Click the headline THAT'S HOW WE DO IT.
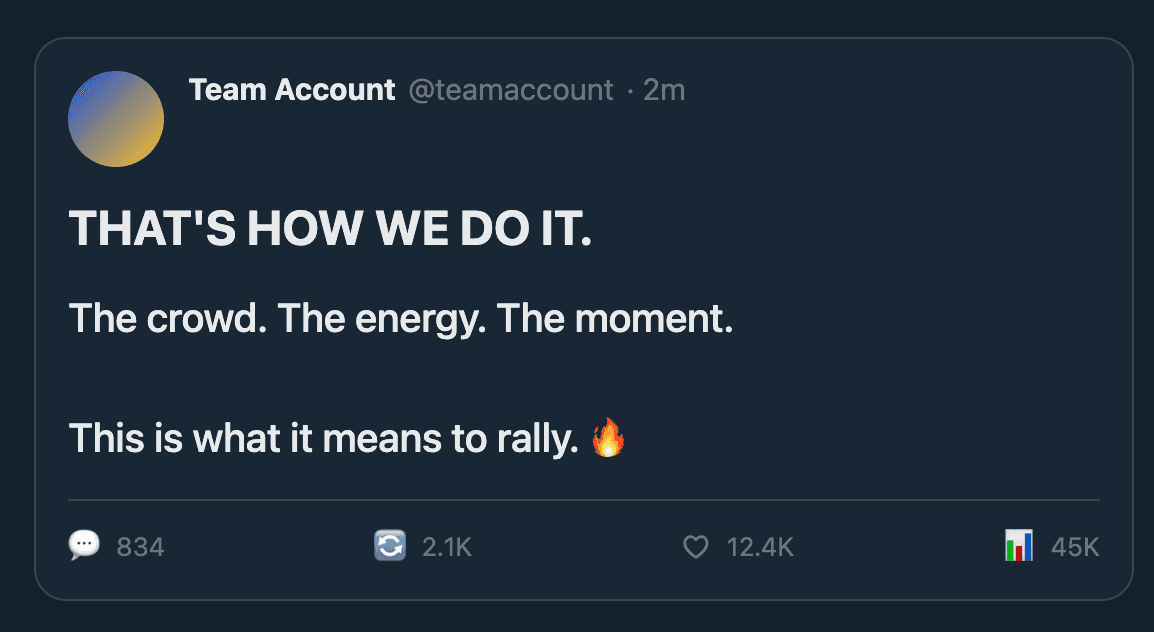This screenshot has width=1154, height=632. click(x=330, y=231)
